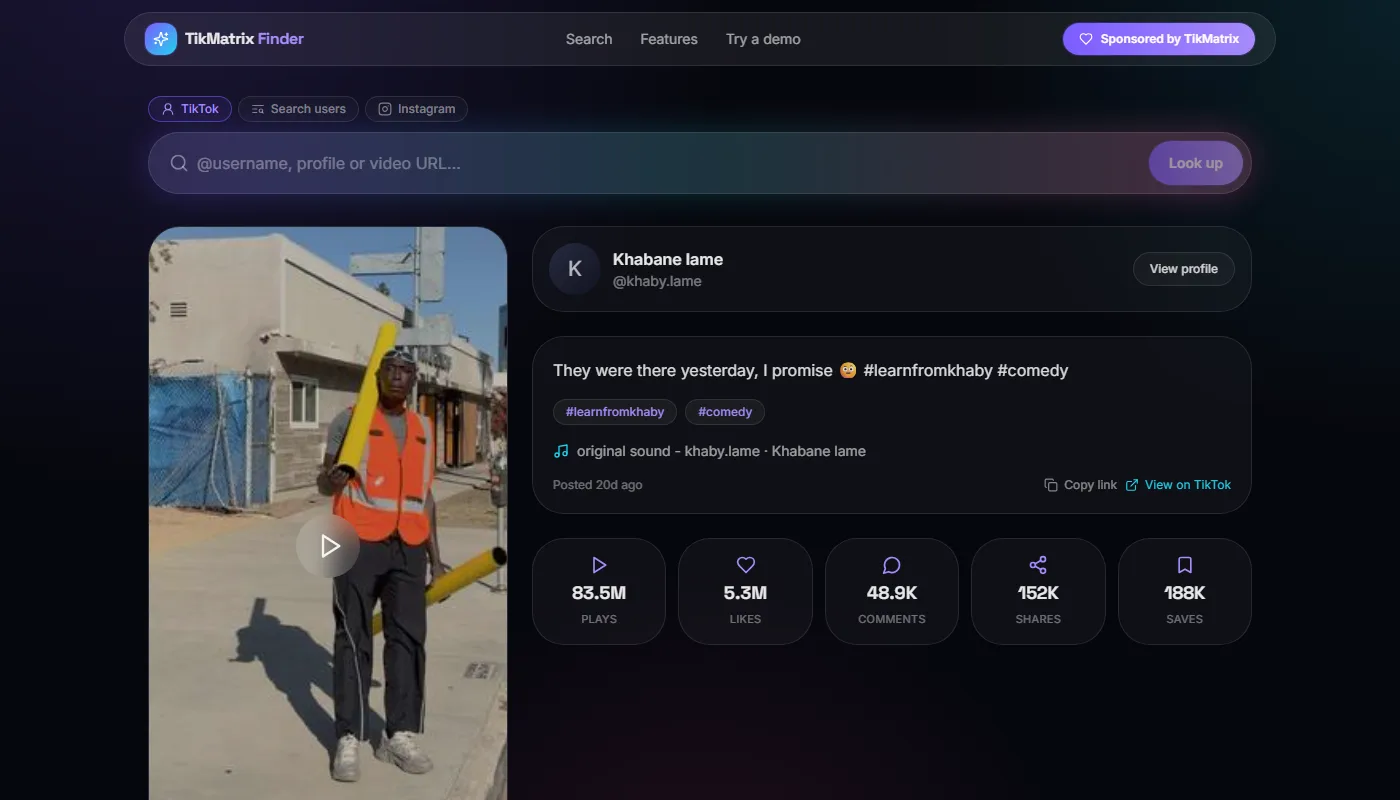The height and width of the screenshot is (800, 1400).
Task: Click the 83.5M plays count
Action: [599, 593]
